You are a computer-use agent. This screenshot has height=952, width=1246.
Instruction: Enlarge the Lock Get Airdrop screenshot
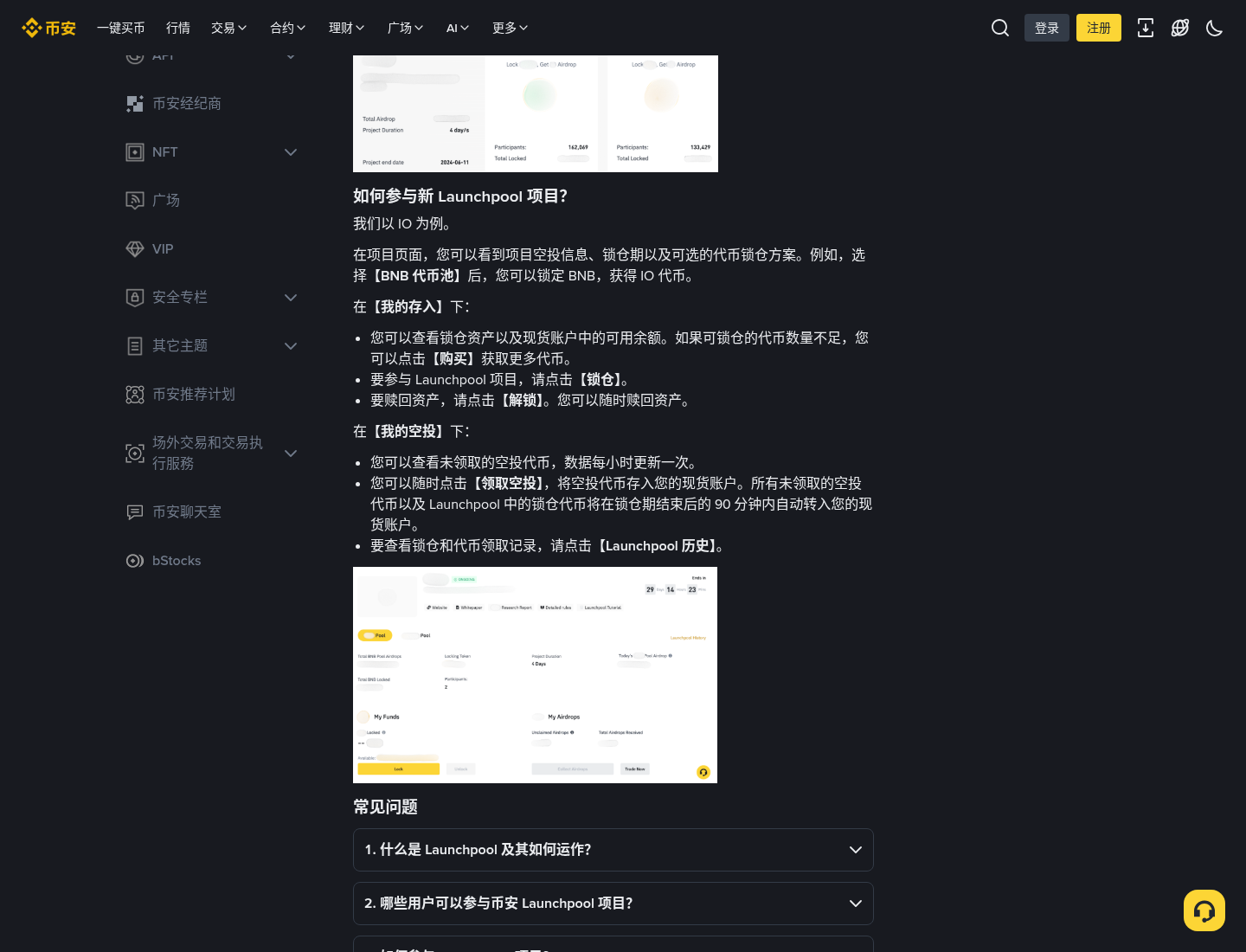[536, 113]
